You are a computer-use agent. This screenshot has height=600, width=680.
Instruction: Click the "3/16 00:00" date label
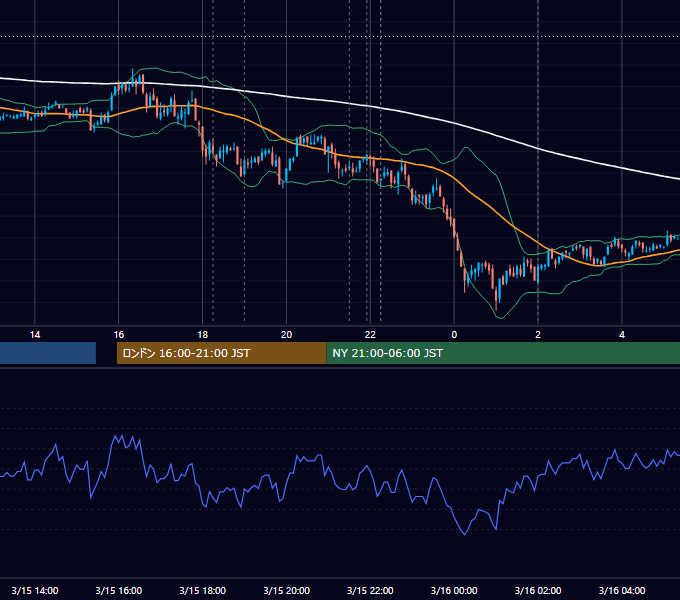tap(454, 590)
